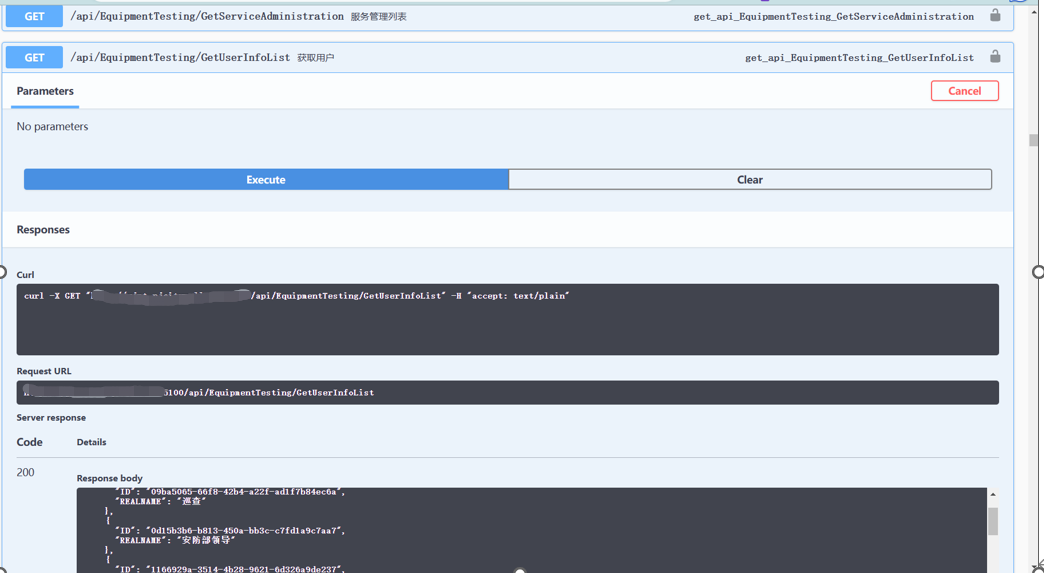This screenshot has height=573, width=1044.
Task: Click the /api/EquipmentTesting/GetServiceAdministration path text
Action: pos(207,16)
